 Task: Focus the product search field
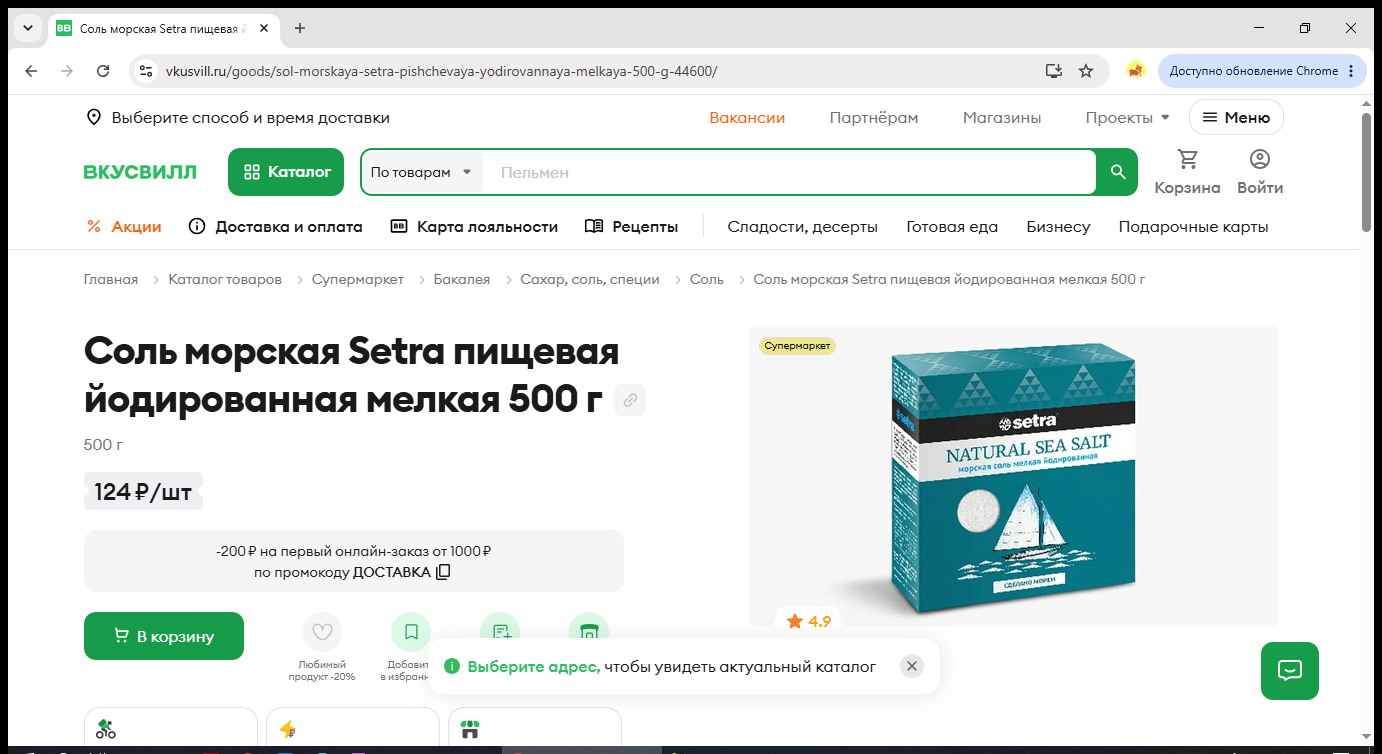coord(790,172)
